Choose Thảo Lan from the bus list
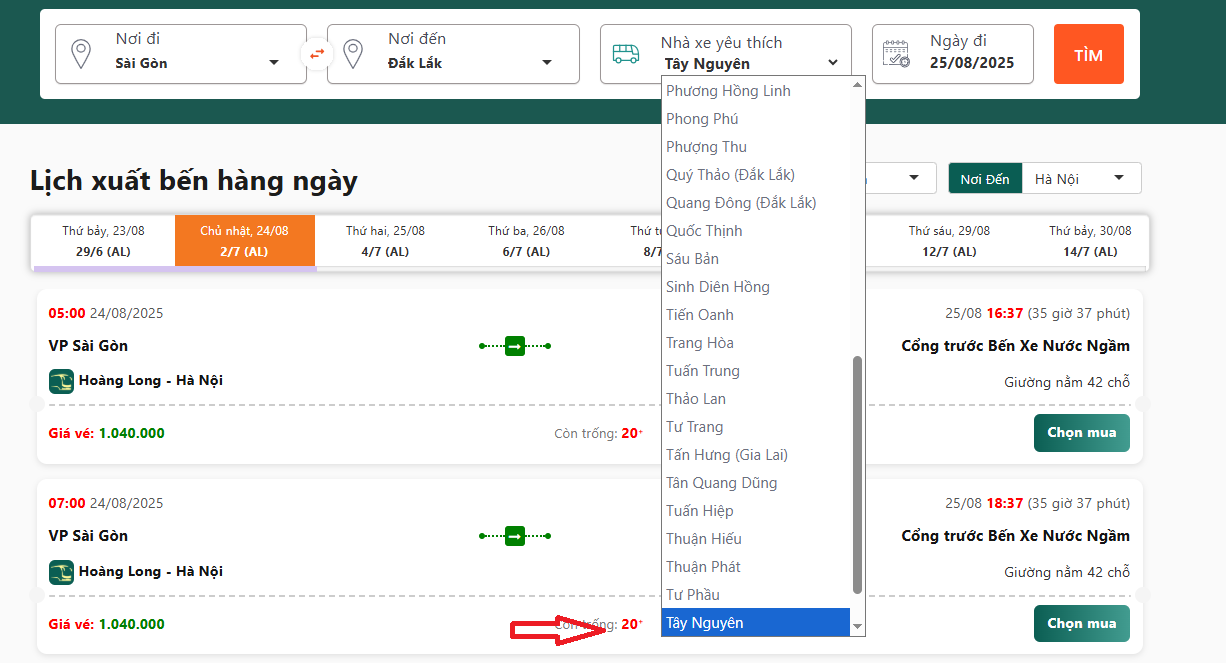Screen dimensions: 1226x663 pos(756,399)
